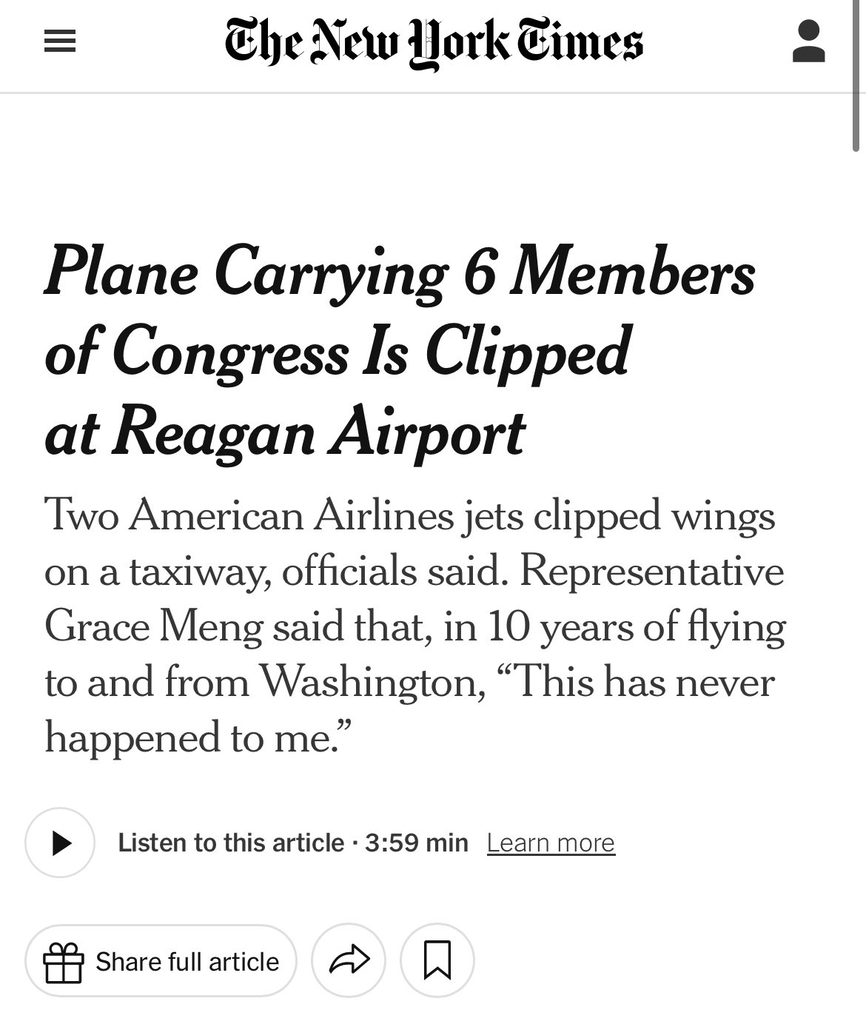The width and height of the screenshot is (866, 1024).
Task: Click the page scrollbar thumb
Action: 856,76
